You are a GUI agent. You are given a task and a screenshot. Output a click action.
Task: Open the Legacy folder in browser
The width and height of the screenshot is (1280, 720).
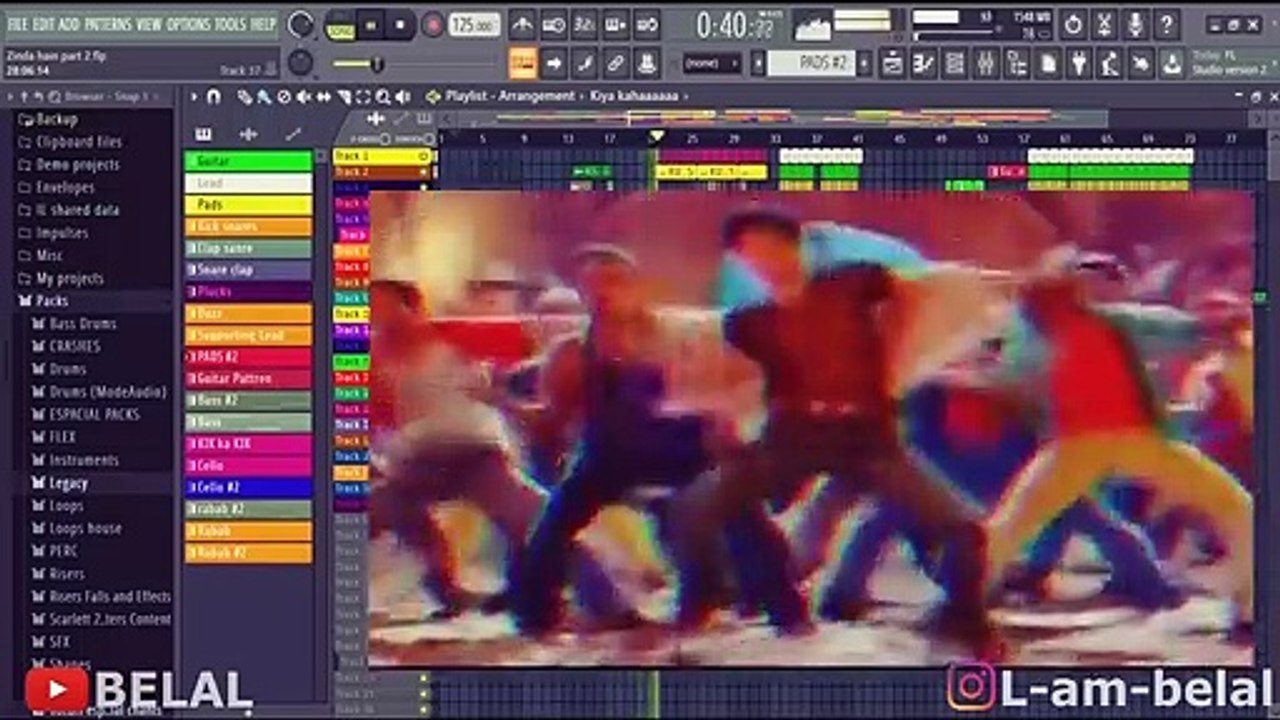click(x=68, y=483)
